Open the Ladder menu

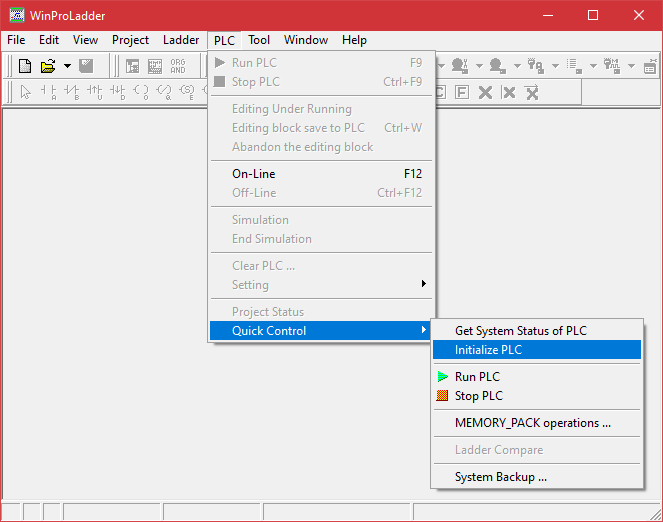181,40
